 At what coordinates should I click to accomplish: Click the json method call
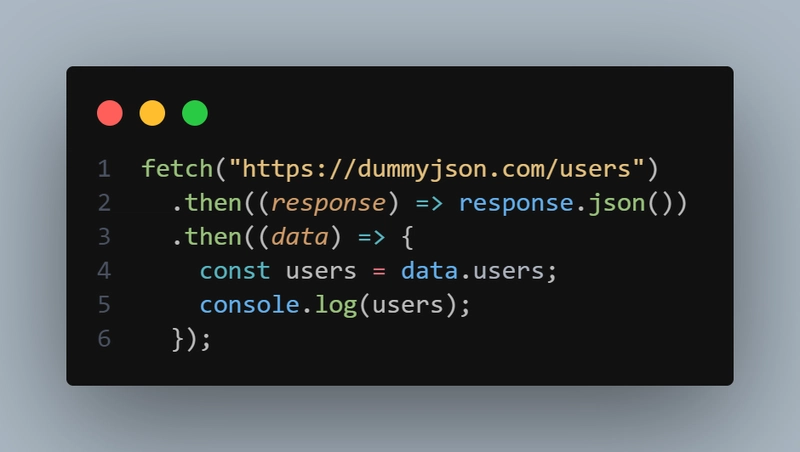click(x=617, y=203)
